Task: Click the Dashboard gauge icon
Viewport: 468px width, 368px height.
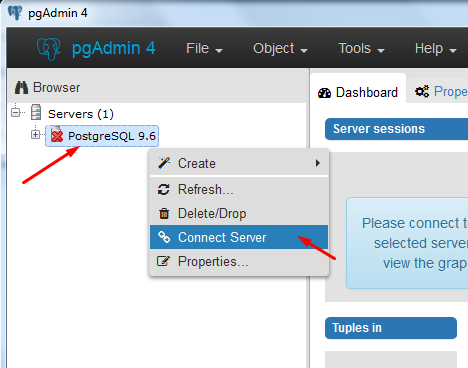Action: [x=324, y=93]
